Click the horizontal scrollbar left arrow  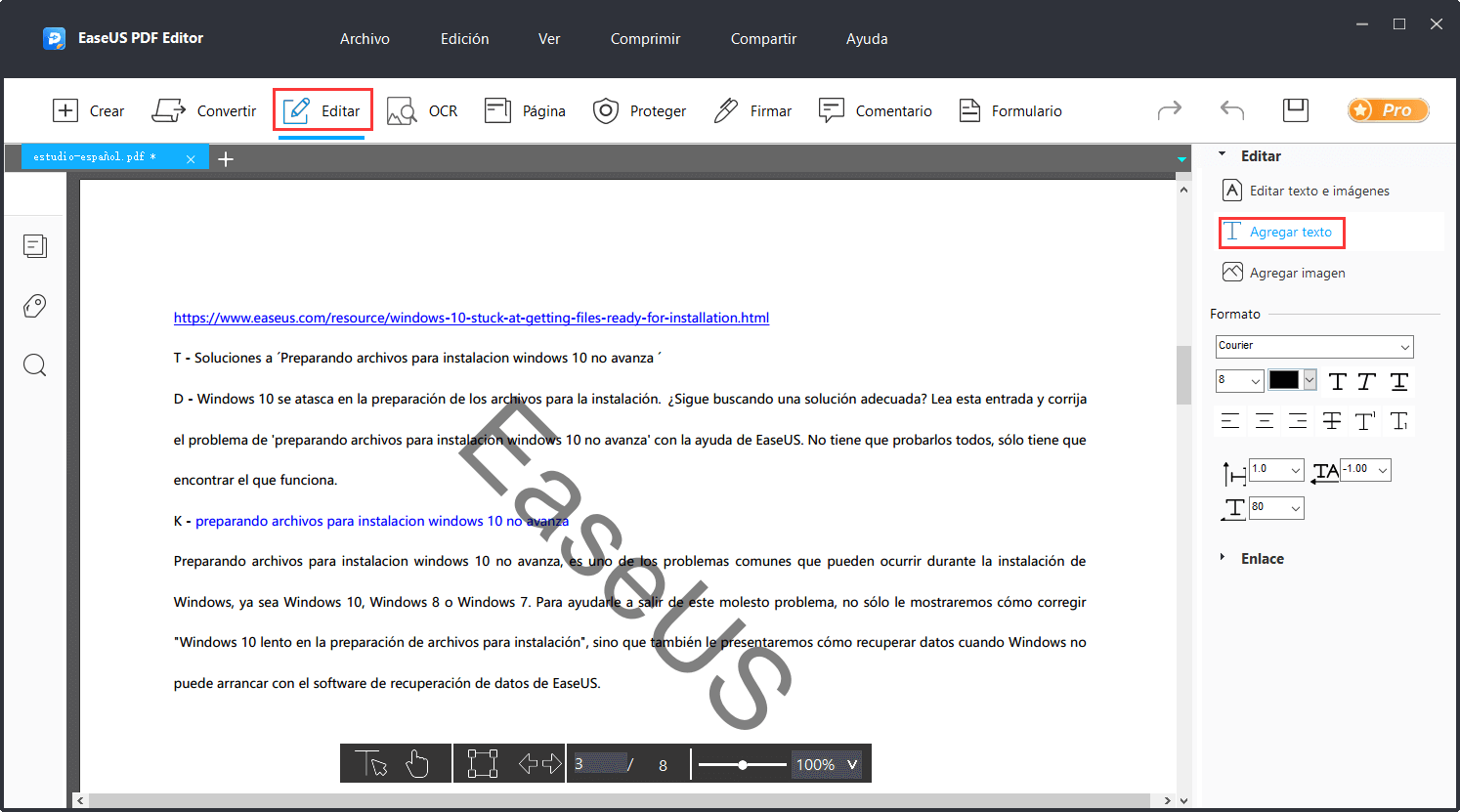coord(80,801)
